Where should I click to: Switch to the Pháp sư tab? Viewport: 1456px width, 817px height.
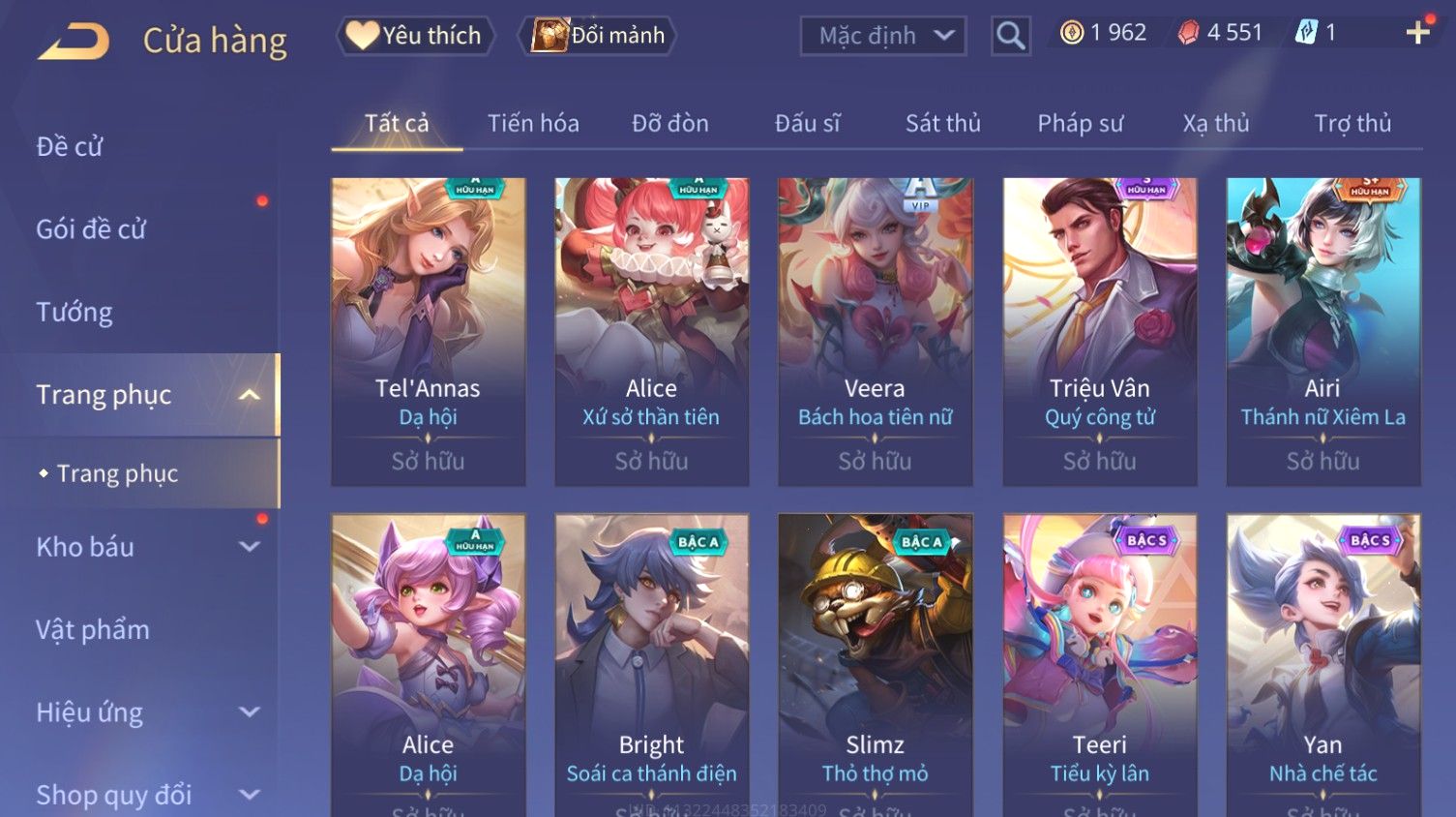click(x=1081, y=123)
